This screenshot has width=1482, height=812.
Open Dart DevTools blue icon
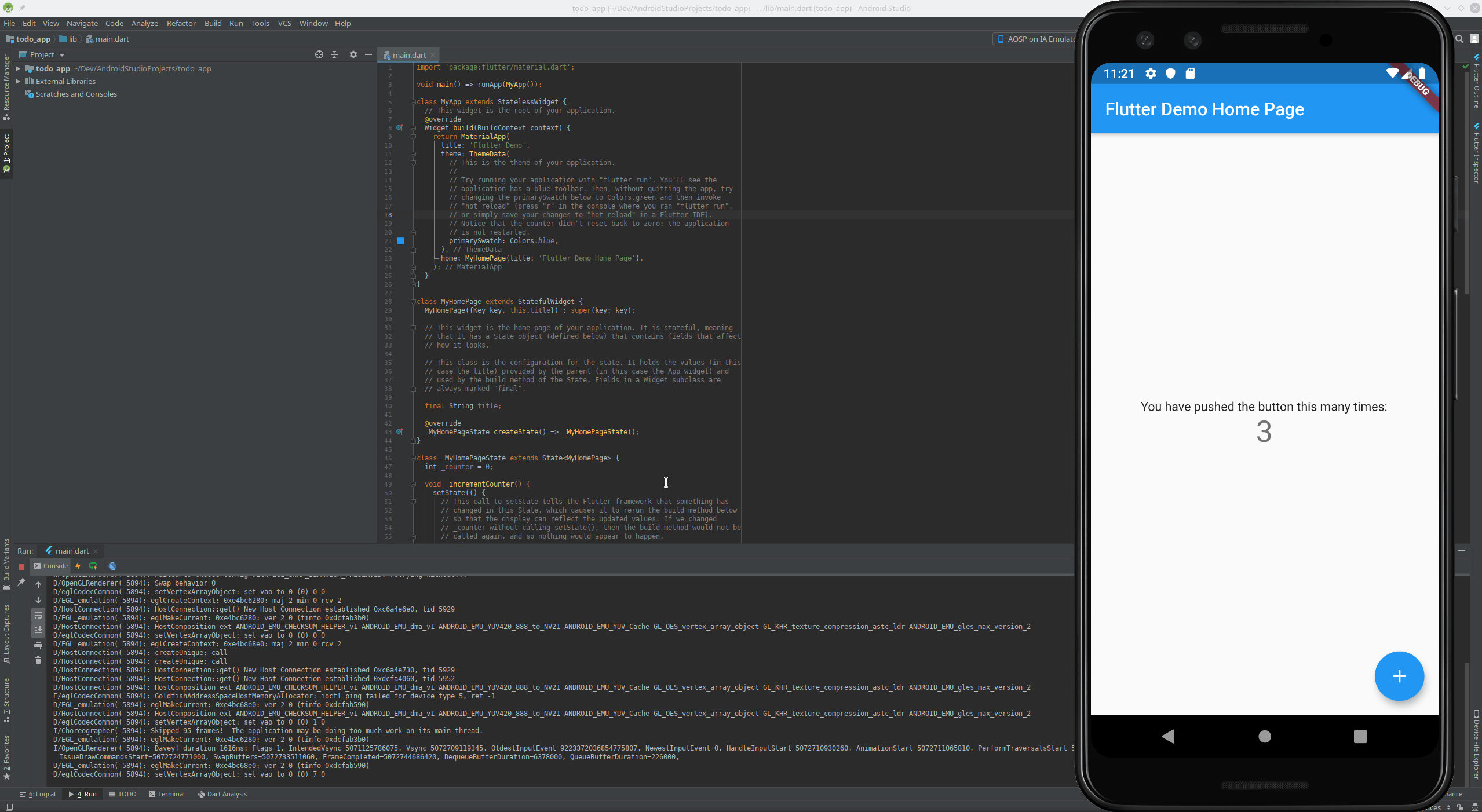(x=112, y=566)
